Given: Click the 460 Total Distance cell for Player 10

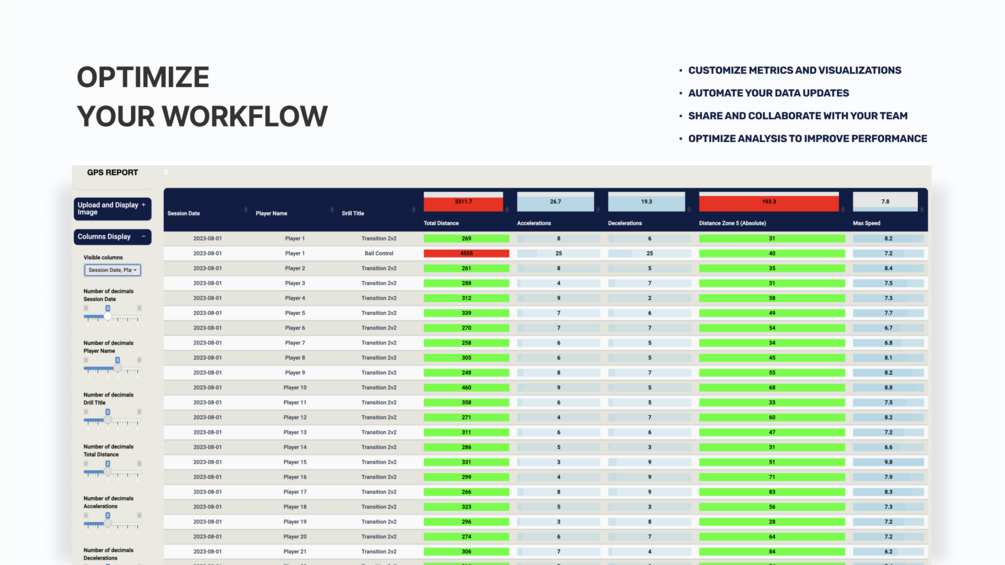Looking at the screenshot, I should coord(466,388).
